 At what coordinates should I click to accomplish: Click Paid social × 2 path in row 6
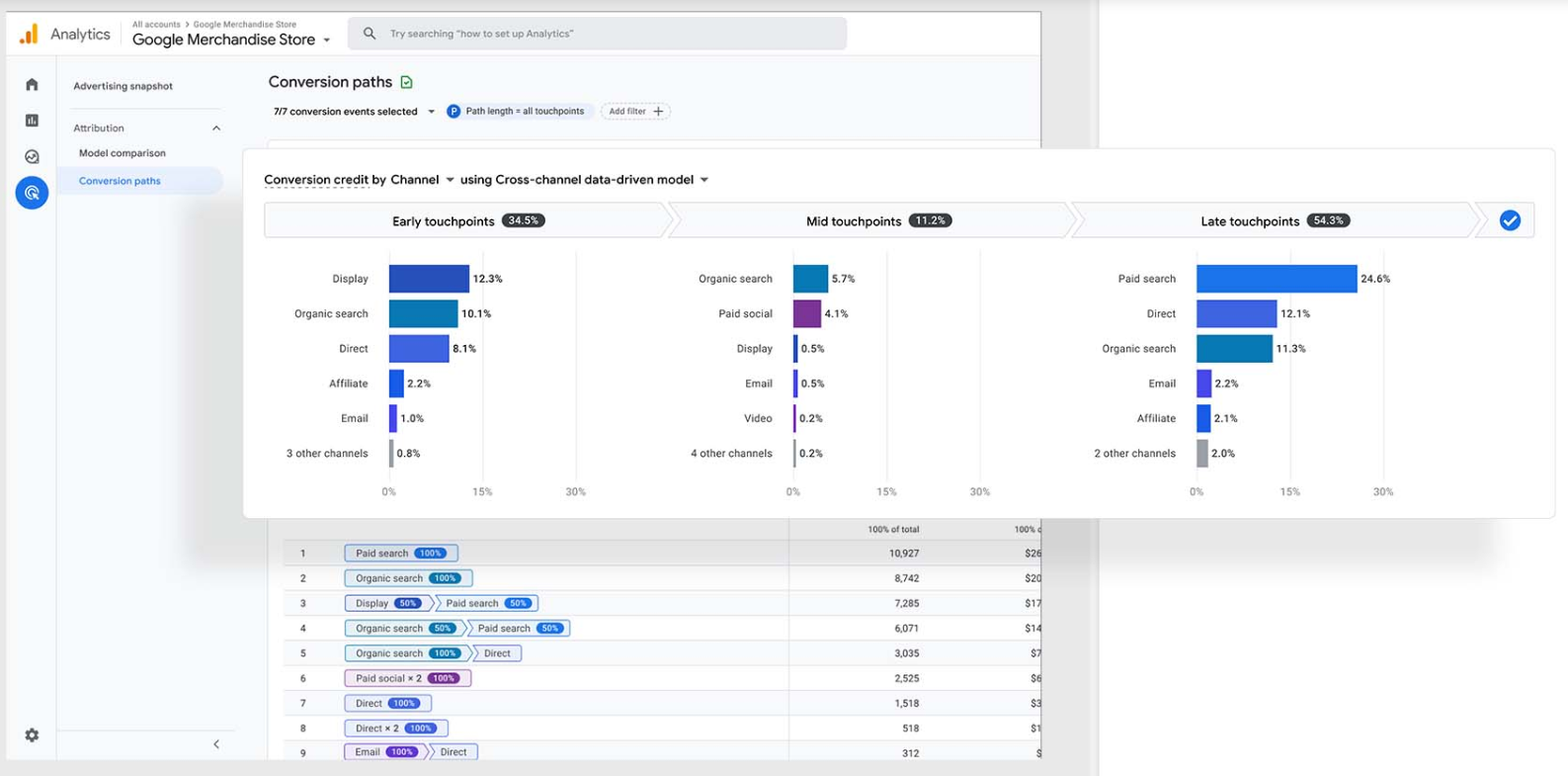pos(407,678)
